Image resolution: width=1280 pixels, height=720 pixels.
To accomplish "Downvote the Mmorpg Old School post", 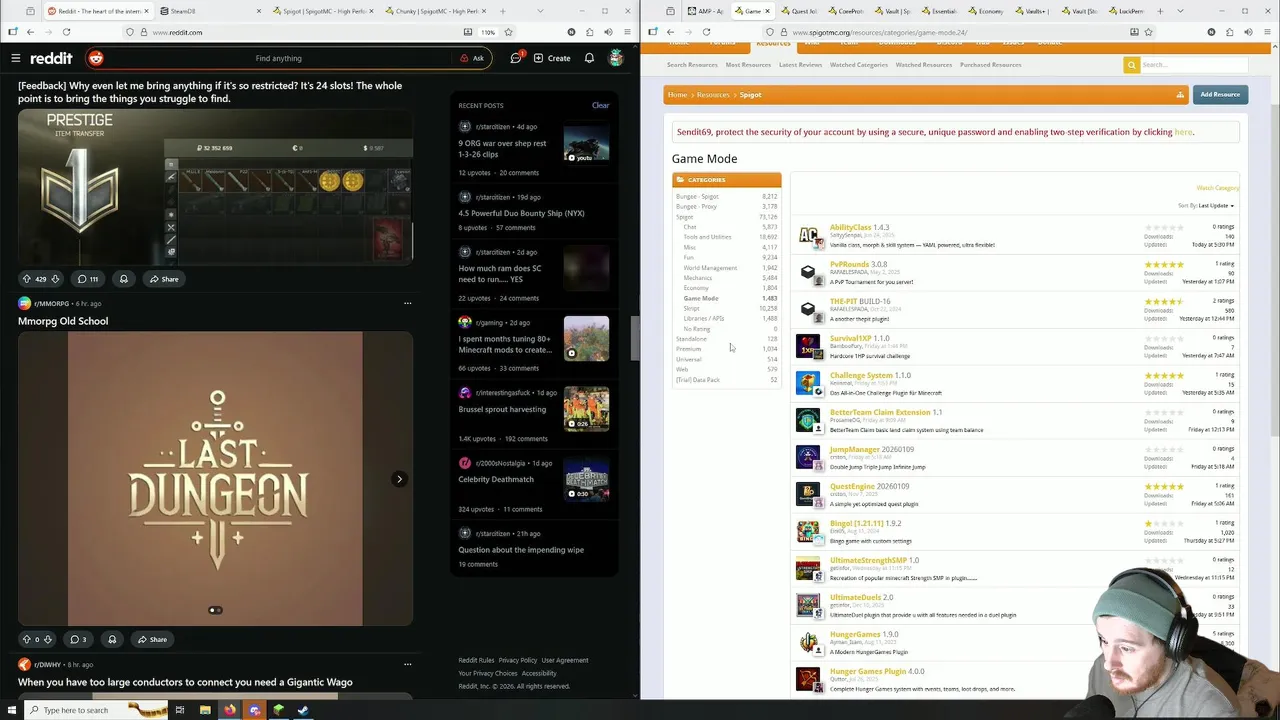I will [47, 639].
